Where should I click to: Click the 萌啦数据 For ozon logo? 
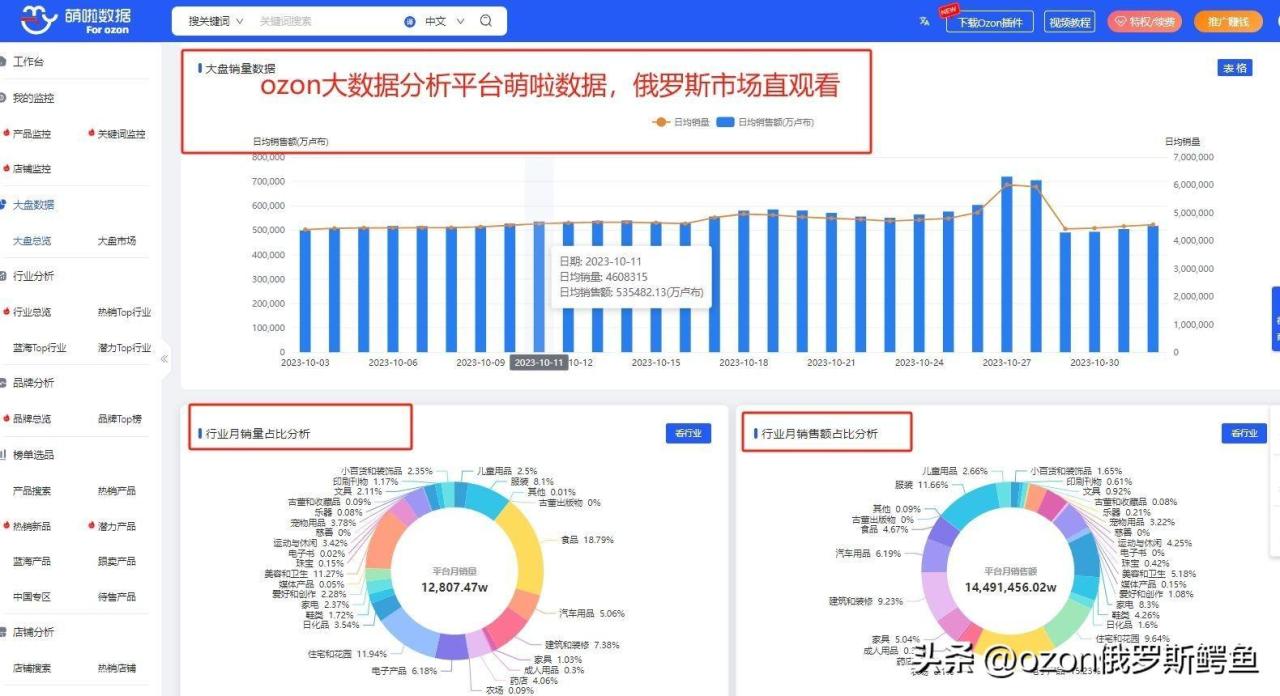75,18
